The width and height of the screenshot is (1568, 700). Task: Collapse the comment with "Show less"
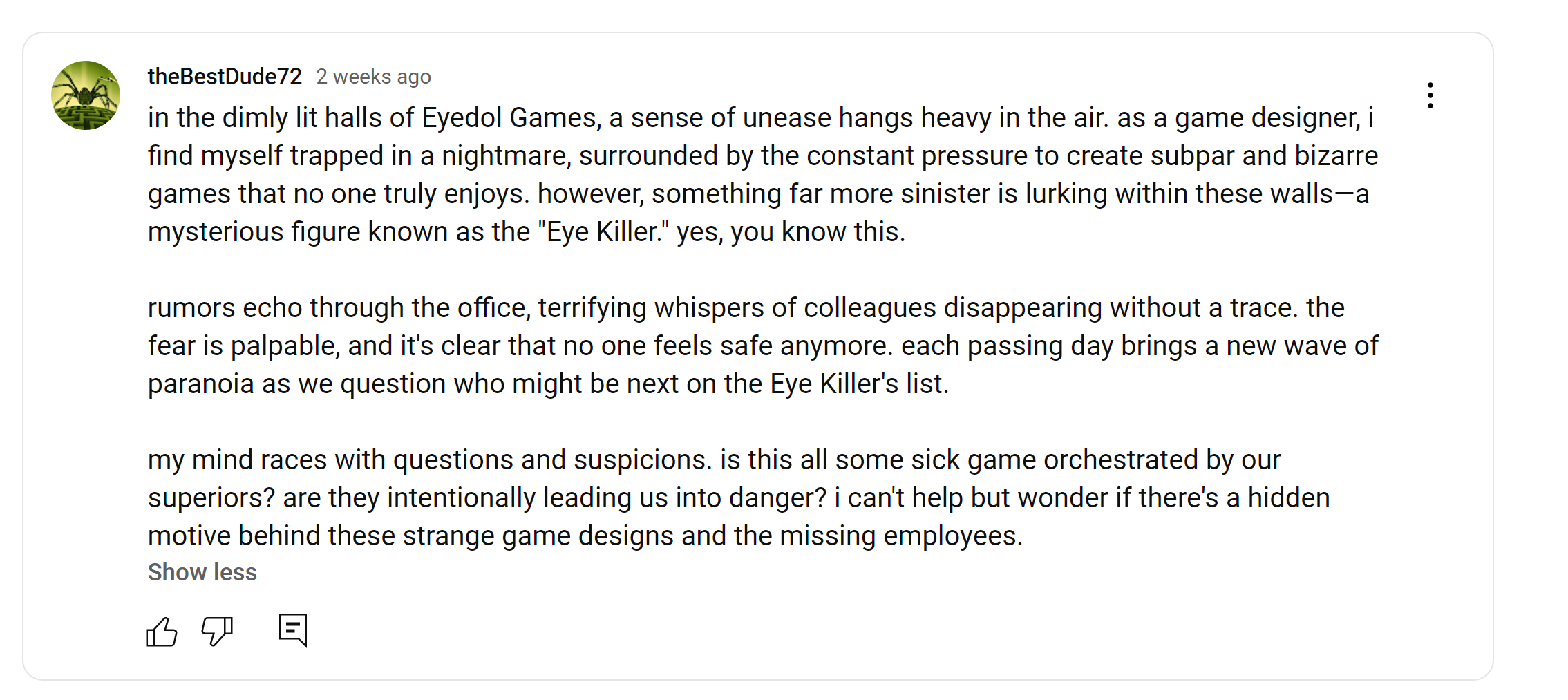click(202, 572)
